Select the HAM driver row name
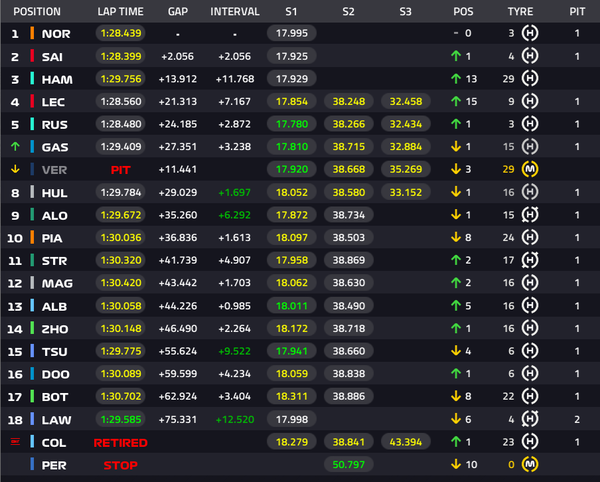Viewport: 600px width, 482px height. [57, 80]
